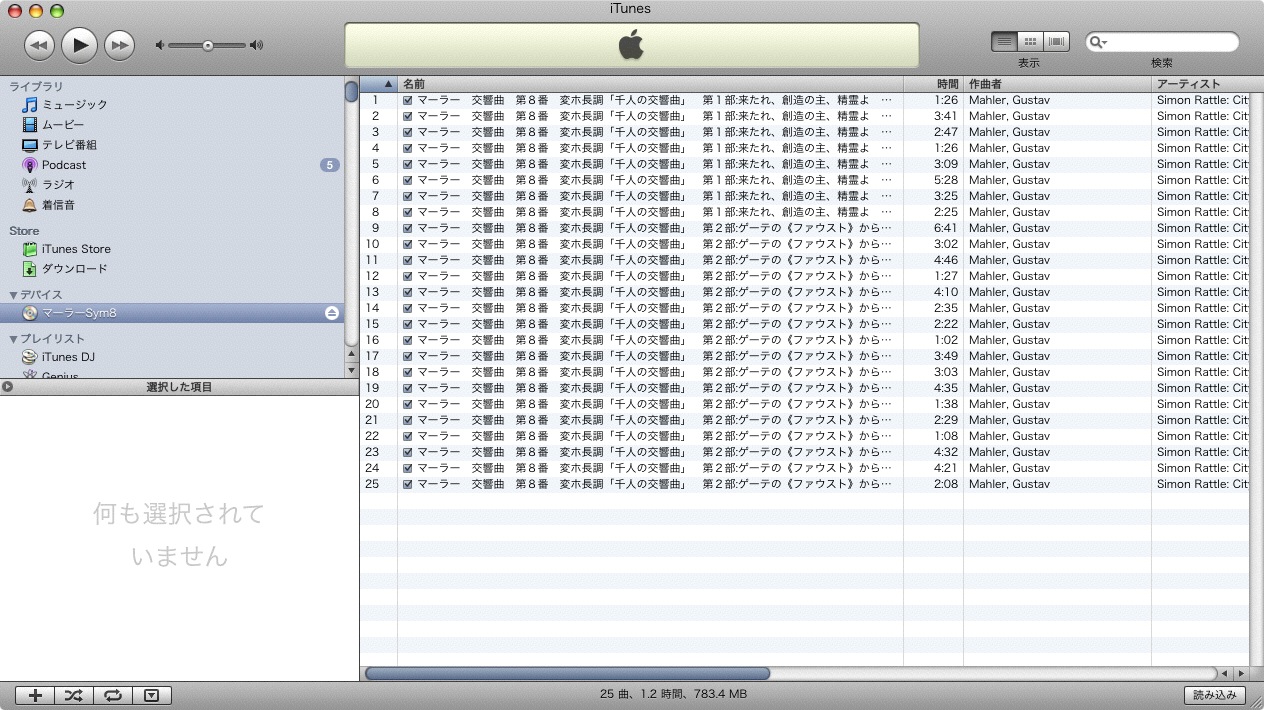Uncheck track 25 checkbox
The image size is (1264, 710).
408,484
